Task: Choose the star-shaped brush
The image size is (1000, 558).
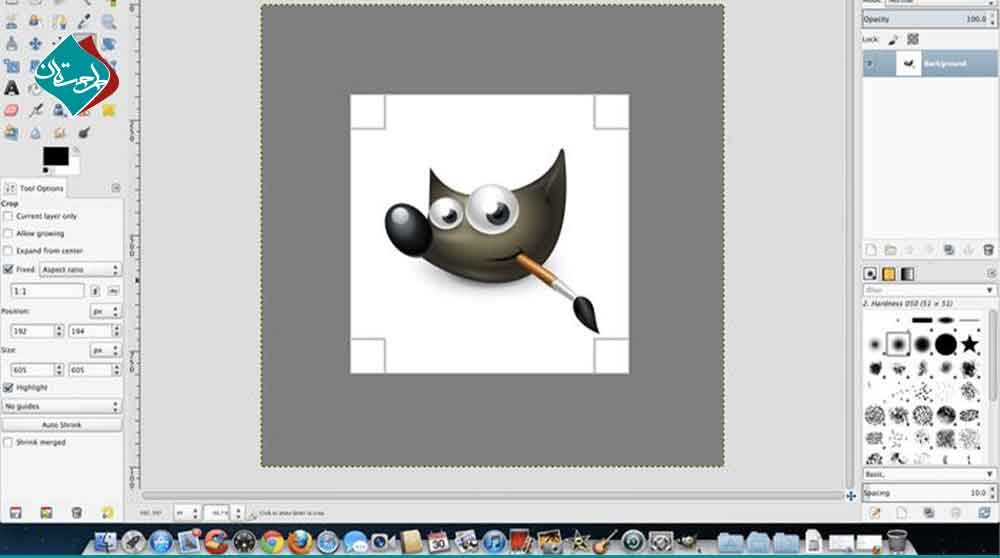Action: (x=969, y=345)
